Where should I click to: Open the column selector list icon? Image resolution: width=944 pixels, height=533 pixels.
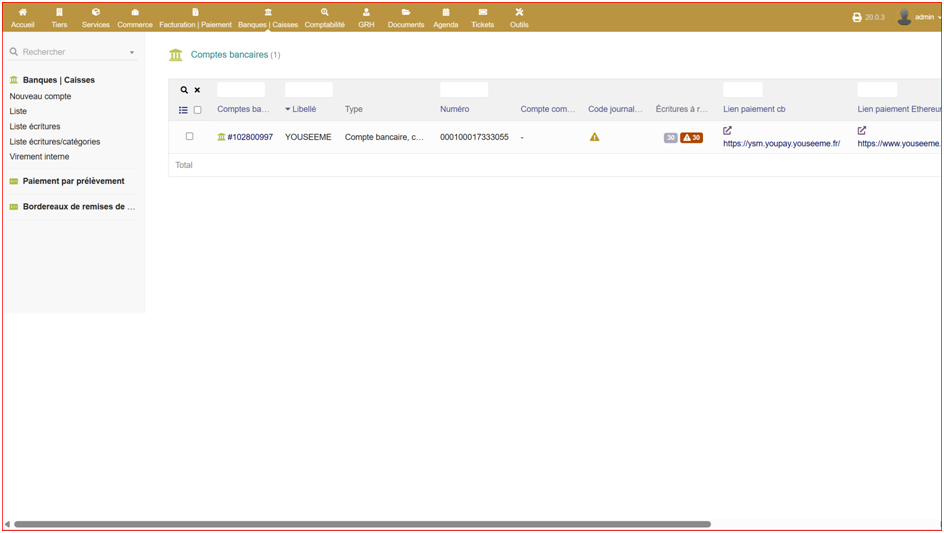pos(183,110)
